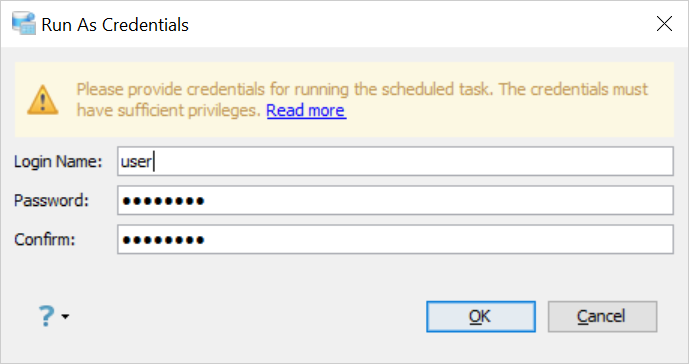The image size is (689, 364).
Task: Click the Login Name label
Action: [x=58, y=162]
